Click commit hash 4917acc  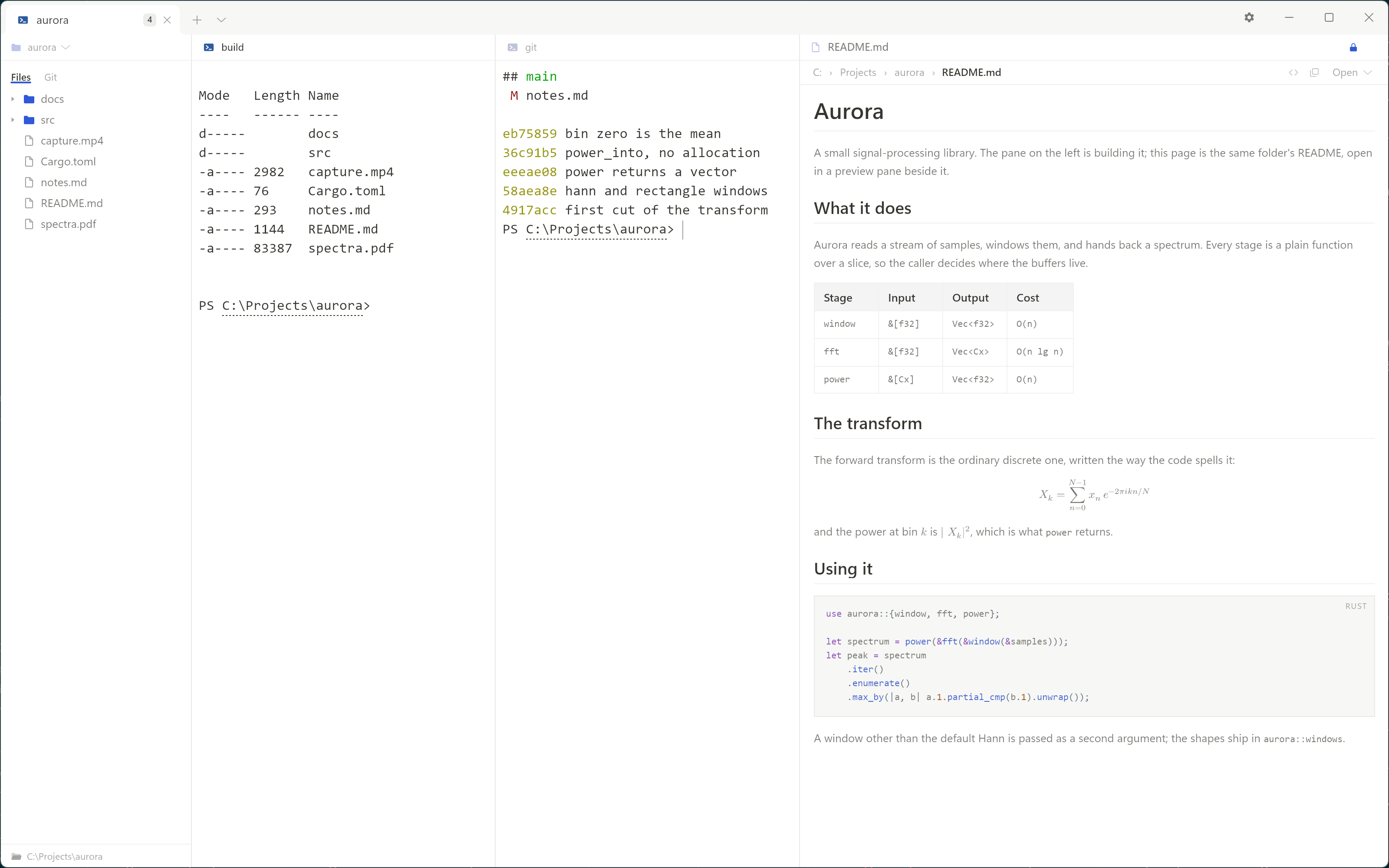pos(529,210)
